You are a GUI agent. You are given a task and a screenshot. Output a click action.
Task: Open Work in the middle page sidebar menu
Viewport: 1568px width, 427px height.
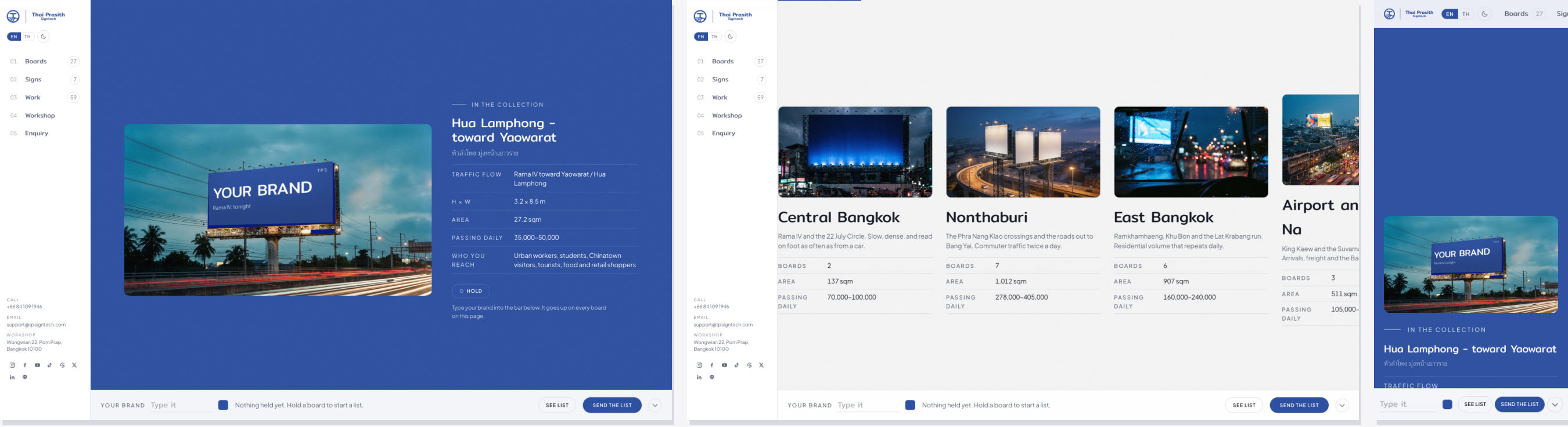pos(731,98)
